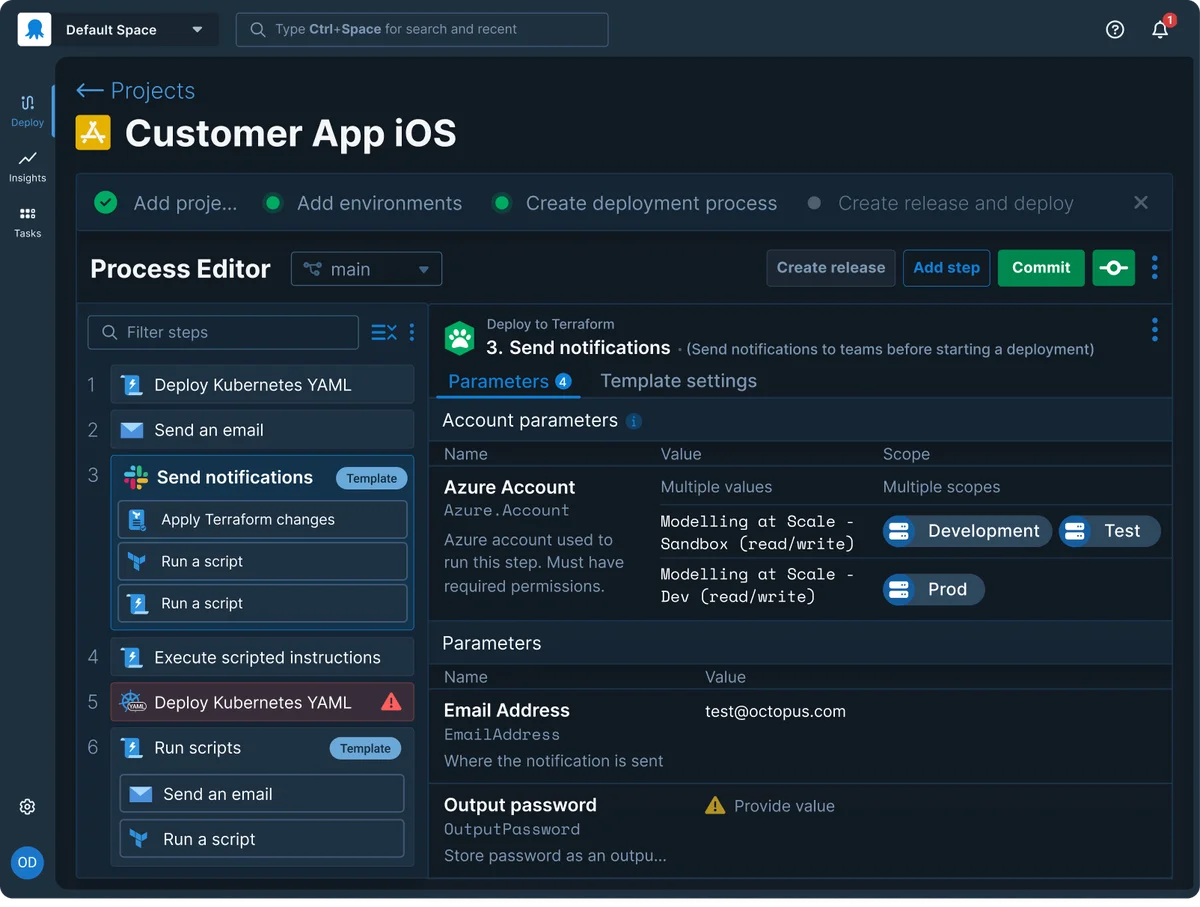Click the Filter steps input field

point(223,332)
